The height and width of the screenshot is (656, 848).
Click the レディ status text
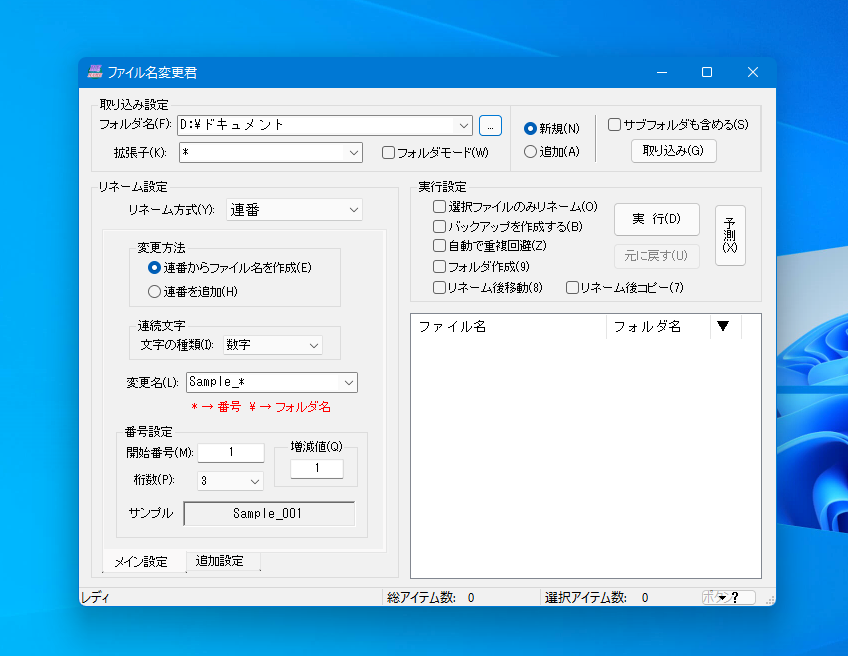point(95,598)
